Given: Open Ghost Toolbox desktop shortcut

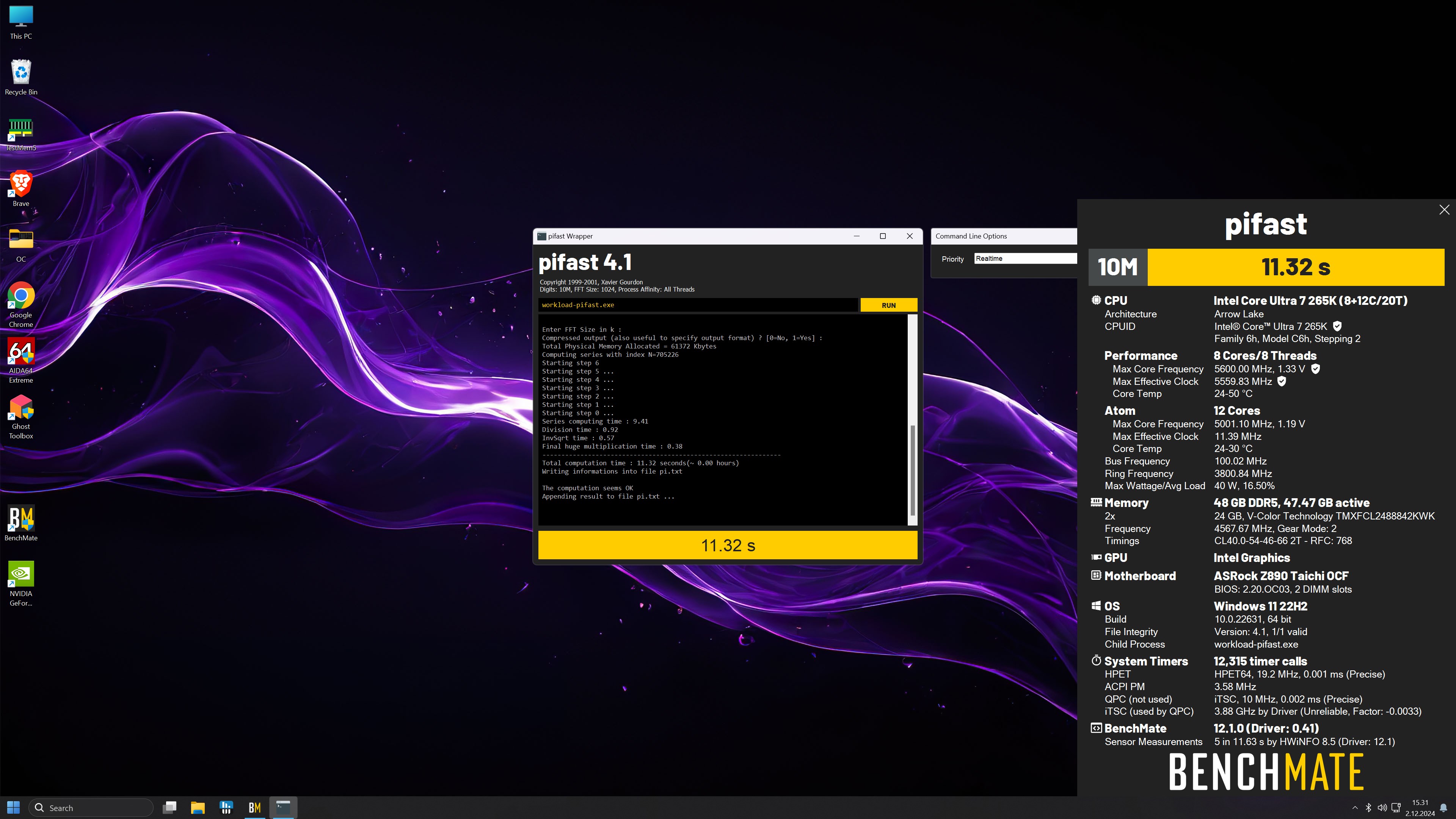Looking at the screenshot, I should pos(21,417).
